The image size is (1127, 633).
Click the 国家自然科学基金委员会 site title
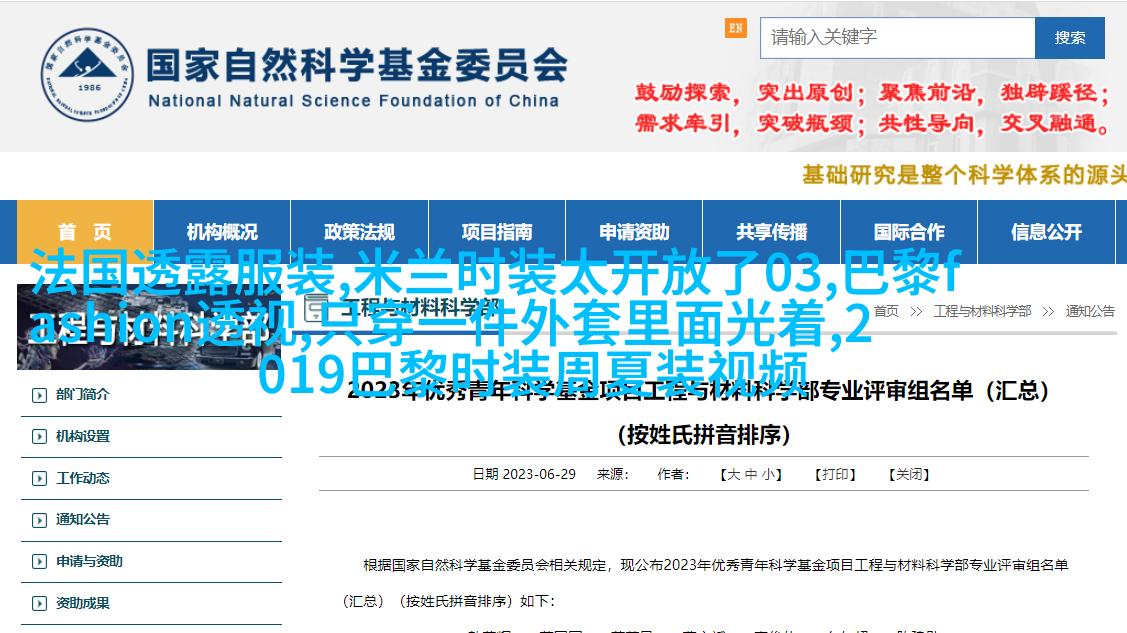tap(357, 65)
